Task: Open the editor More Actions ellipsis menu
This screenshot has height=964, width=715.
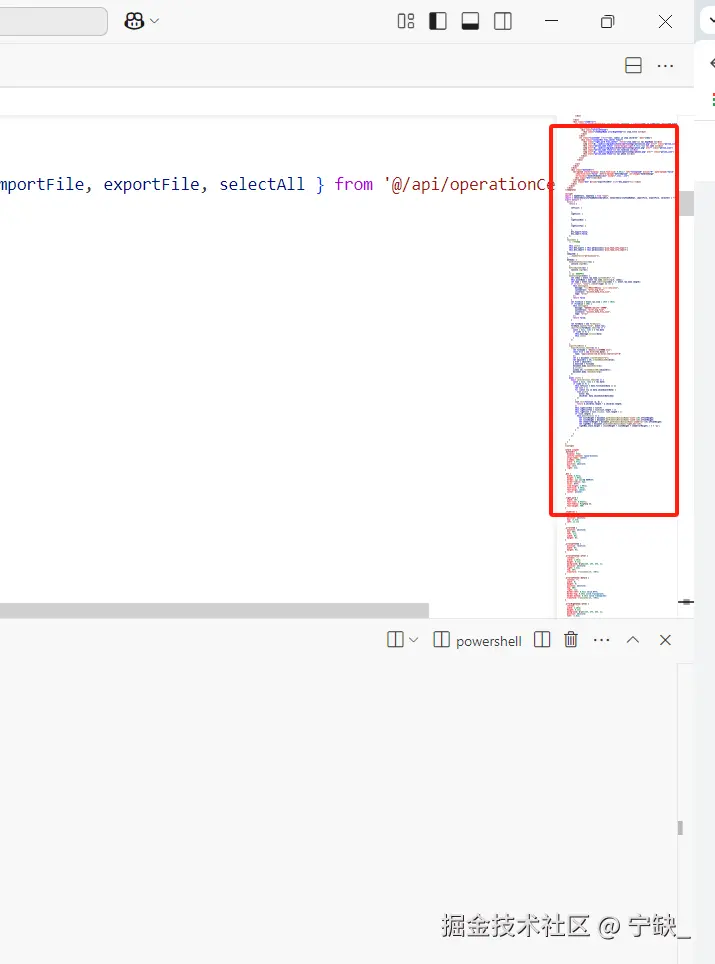Action: pyautogui.click(x=665, y=65)
